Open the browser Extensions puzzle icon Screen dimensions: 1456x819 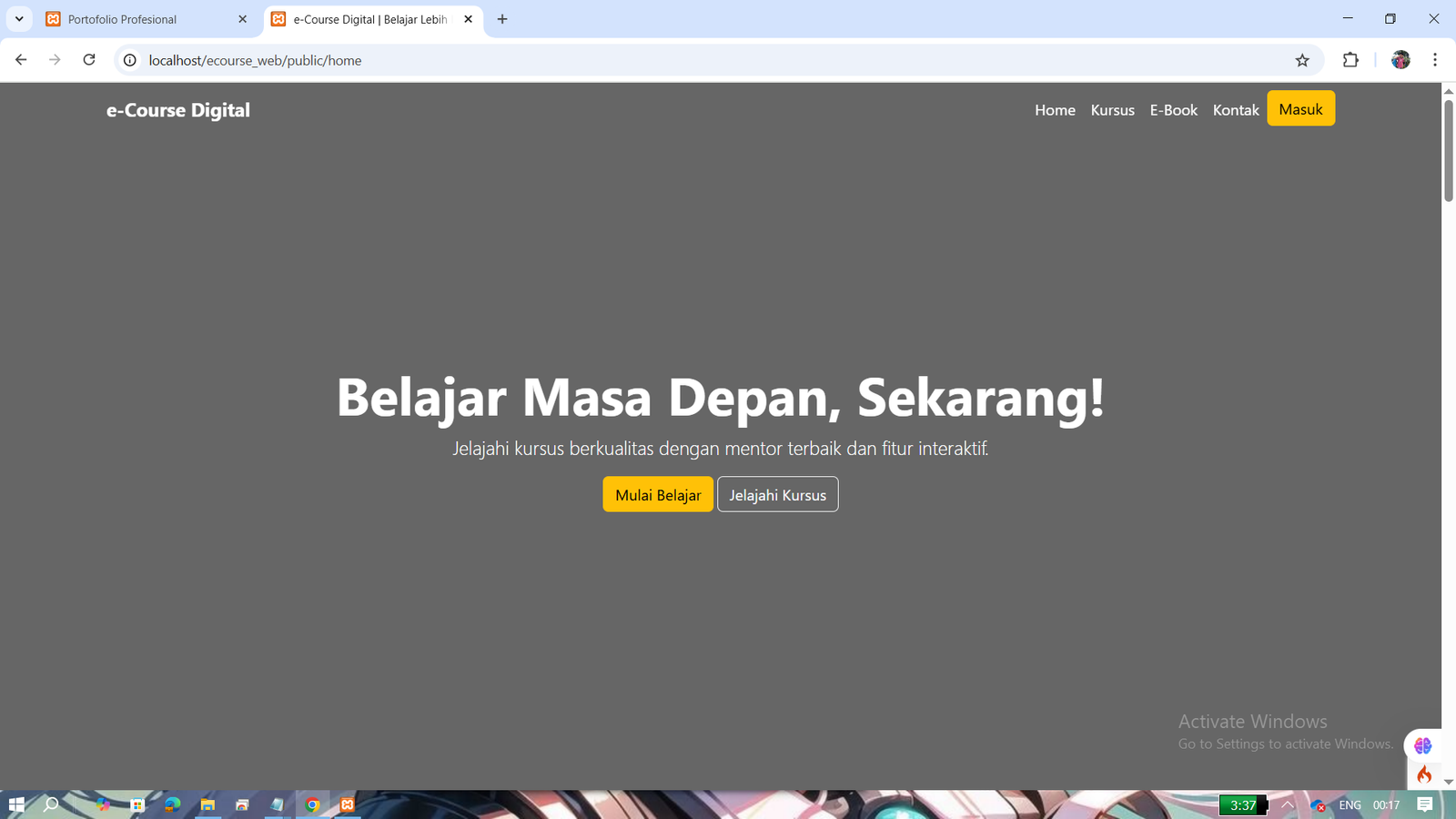click(x=1350, y=60)
